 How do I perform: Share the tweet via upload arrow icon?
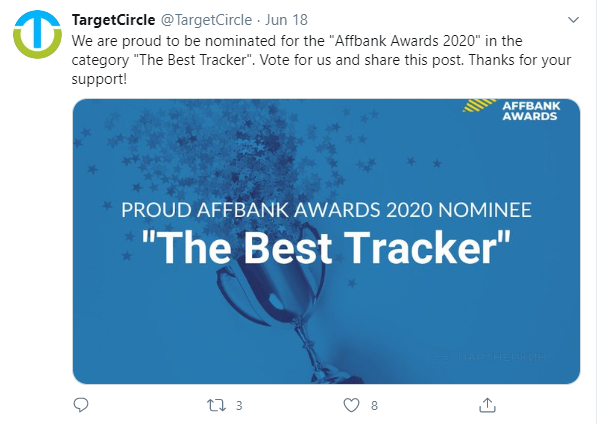(487, 405)
